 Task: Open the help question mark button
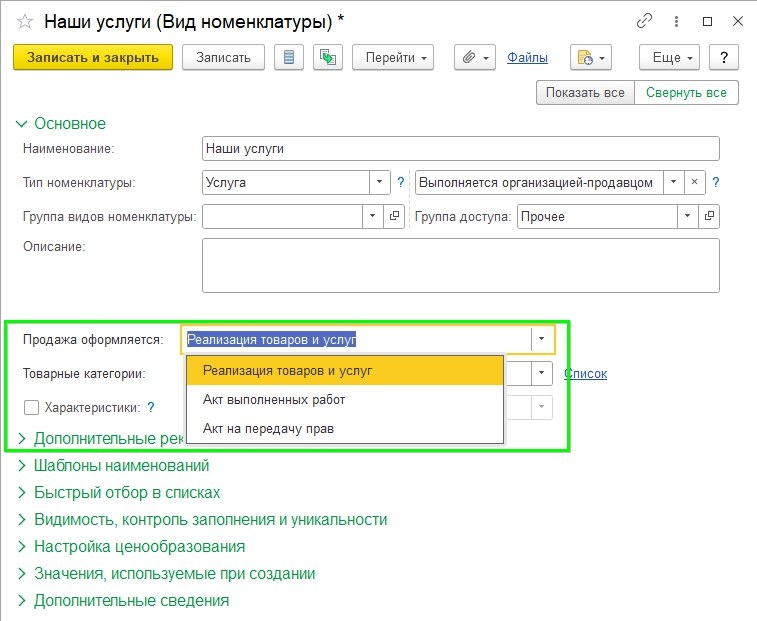(x=724, y=57)
